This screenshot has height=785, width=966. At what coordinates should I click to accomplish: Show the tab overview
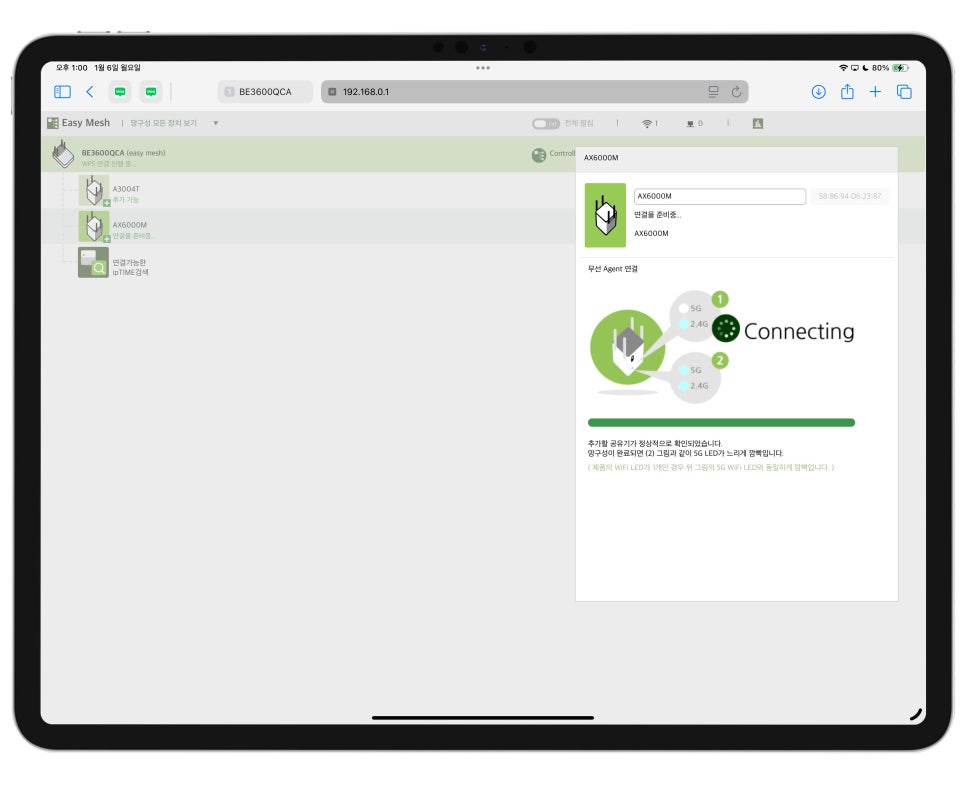coord(904,92)
